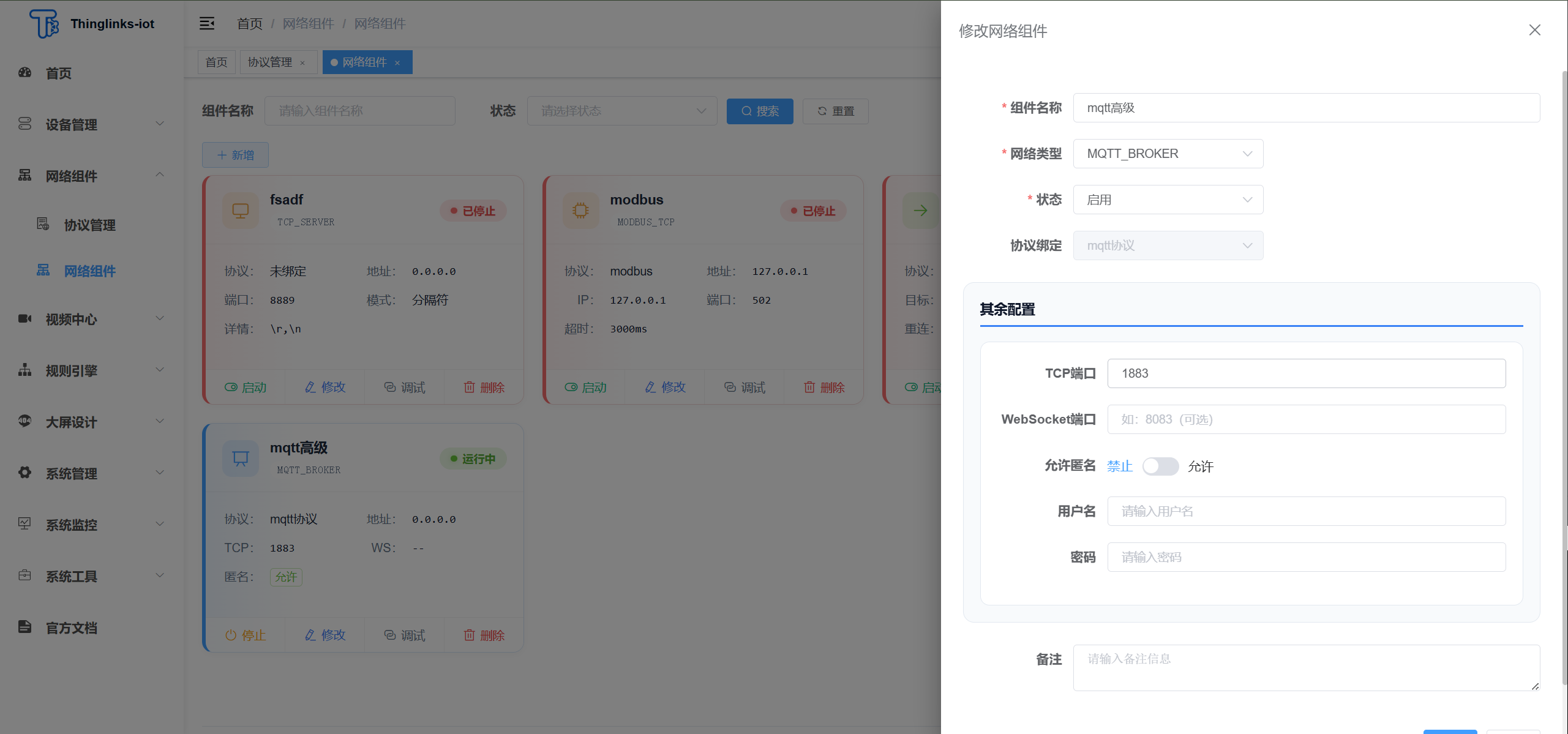
Task: Click the 首页 dashboard sidebar icon
Action: (x=24, y=73)
